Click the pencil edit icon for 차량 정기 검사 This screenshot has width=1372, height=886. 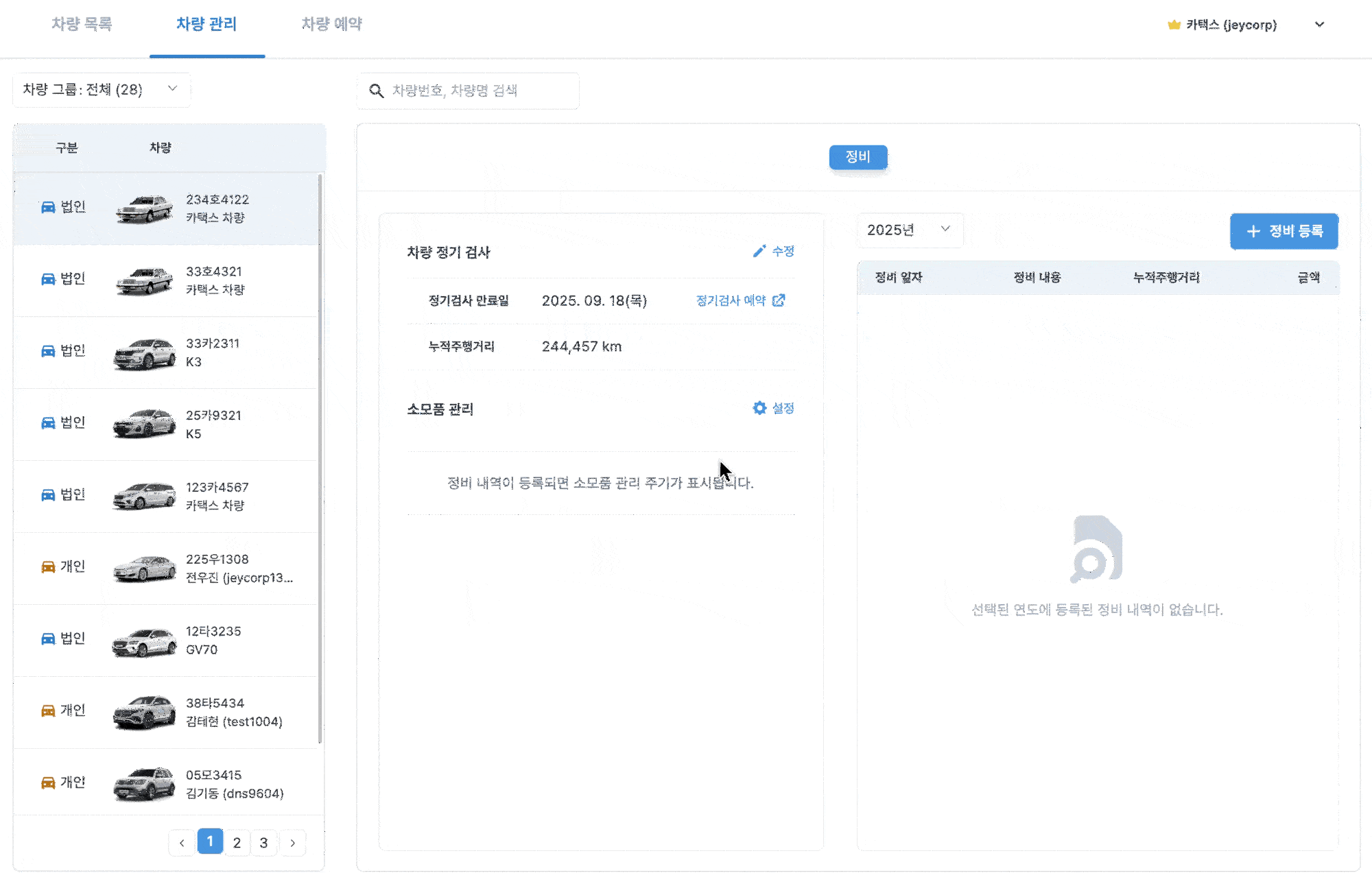[759, 252]
